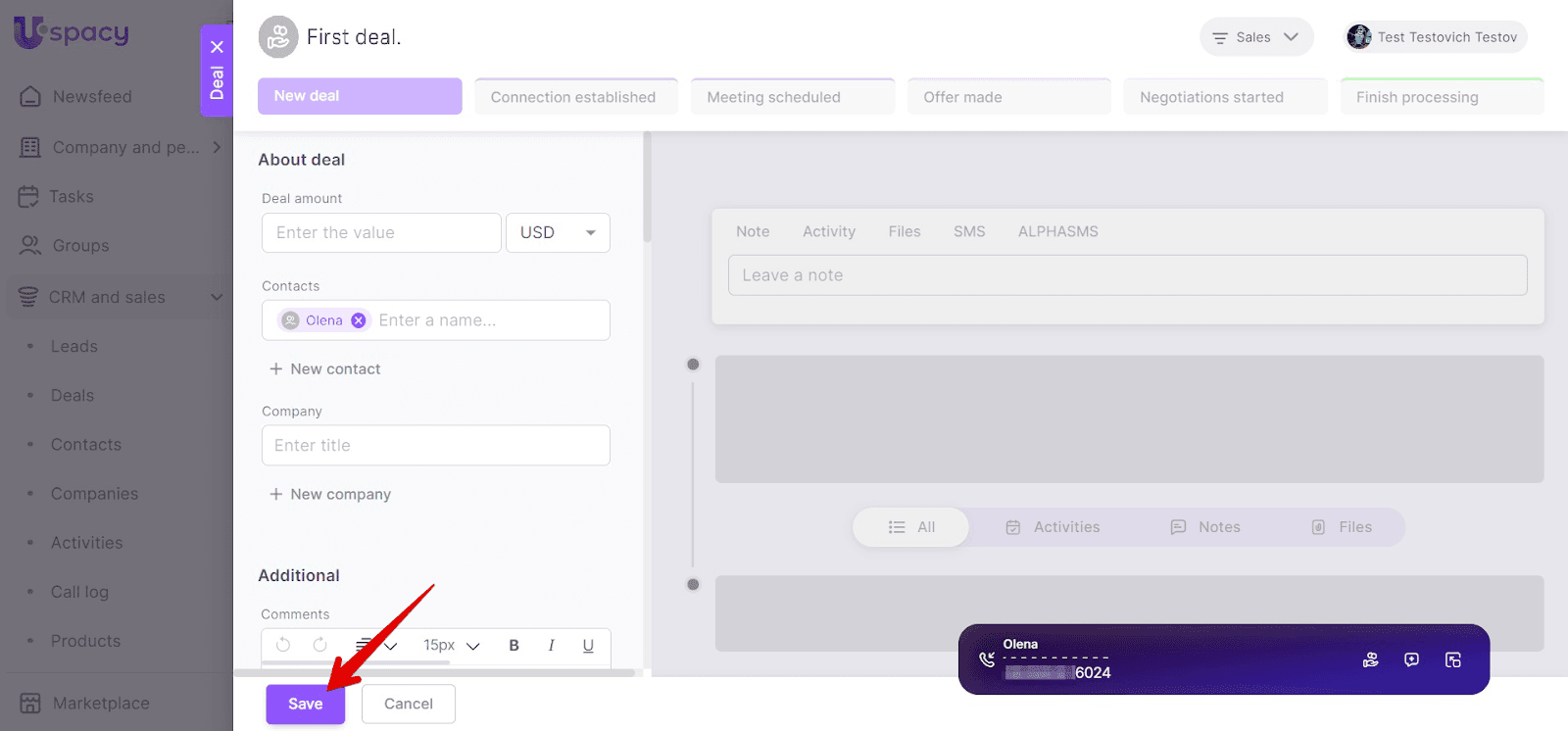Switch to the ALPHASMS tab

point(1058,231)
